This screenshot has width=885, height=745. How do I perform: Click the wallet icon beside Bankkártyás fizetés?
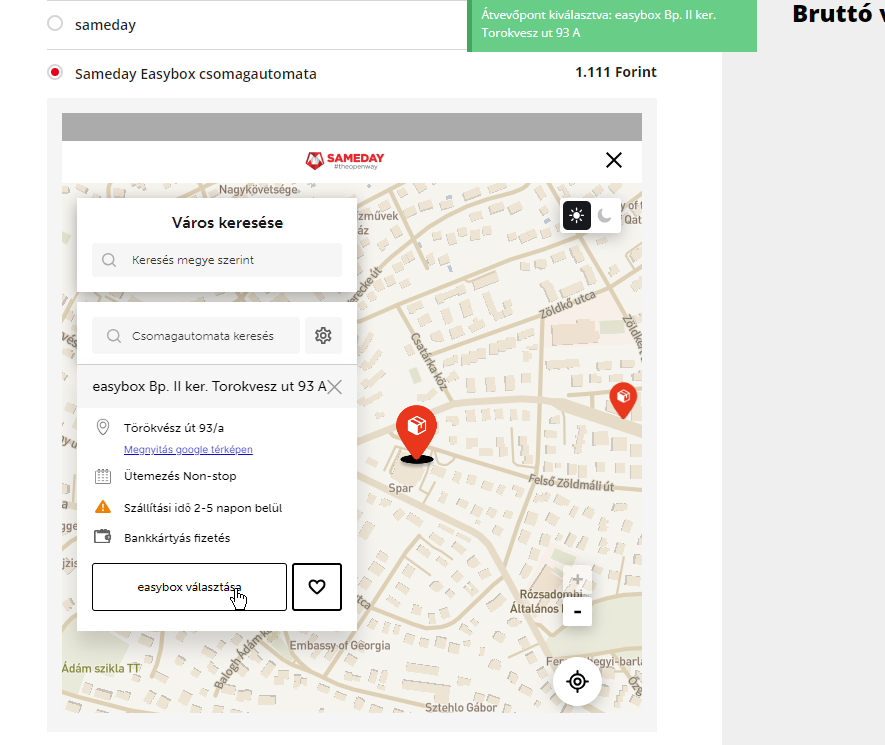(103, 536)
